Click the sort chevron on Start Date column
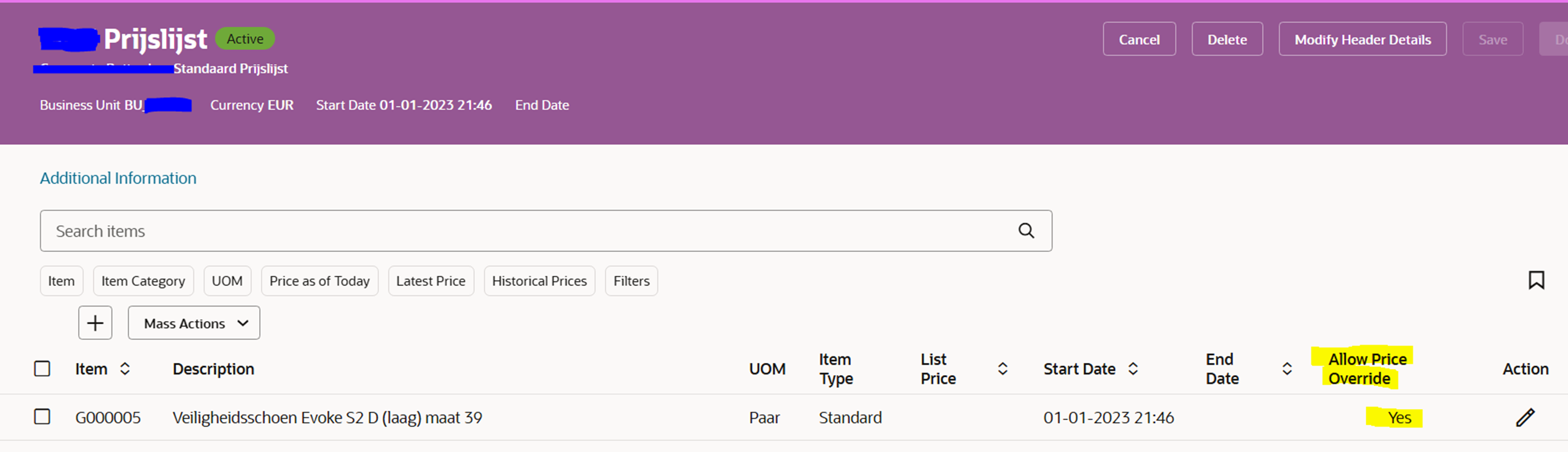1568x452 pixels. pos(1133,368)
